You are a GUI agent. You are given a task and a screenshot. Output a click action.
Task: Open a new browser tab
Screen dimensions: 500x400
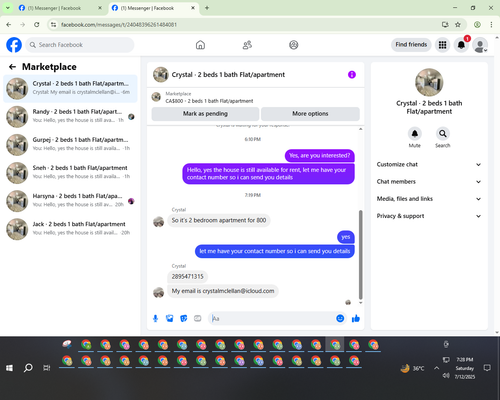(x=207, y=8)
